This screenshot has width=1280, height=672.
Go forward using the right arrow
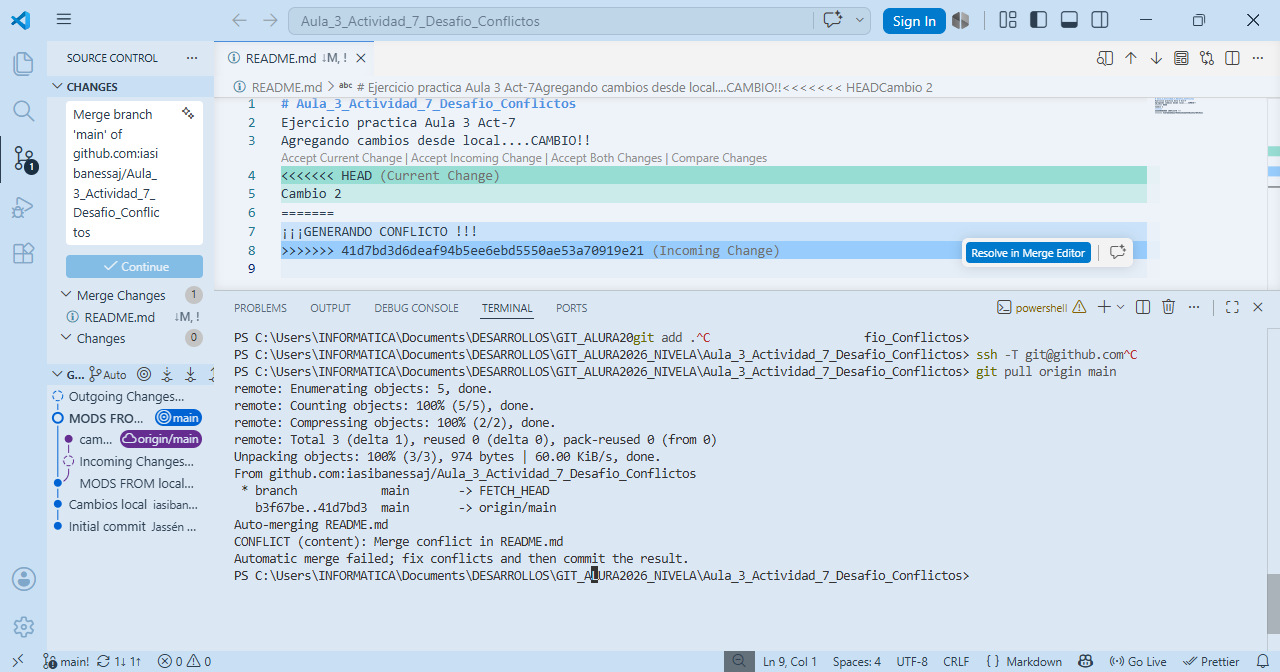270,20
